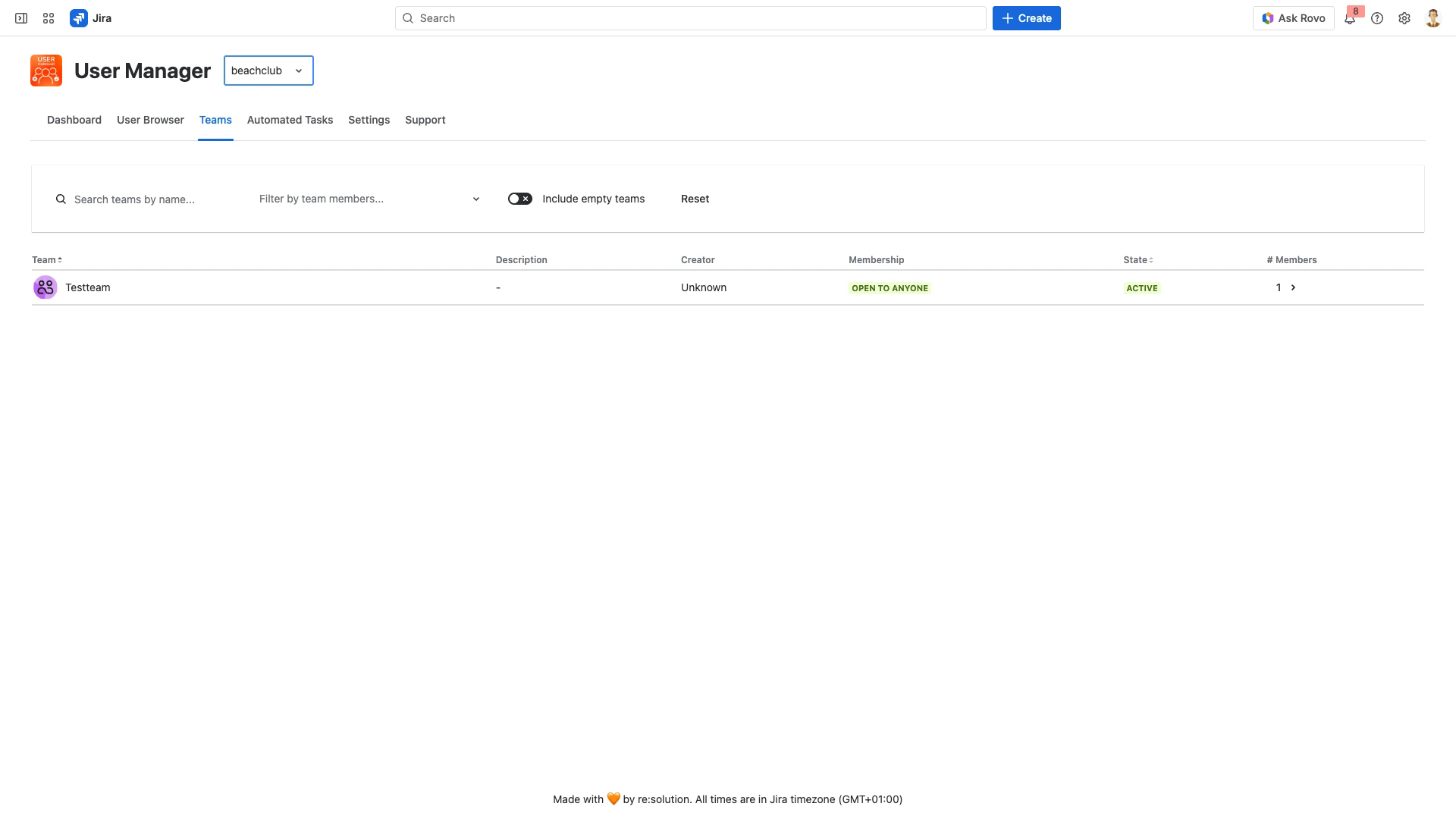Open the Jira apps grid icon

point(48,17)
